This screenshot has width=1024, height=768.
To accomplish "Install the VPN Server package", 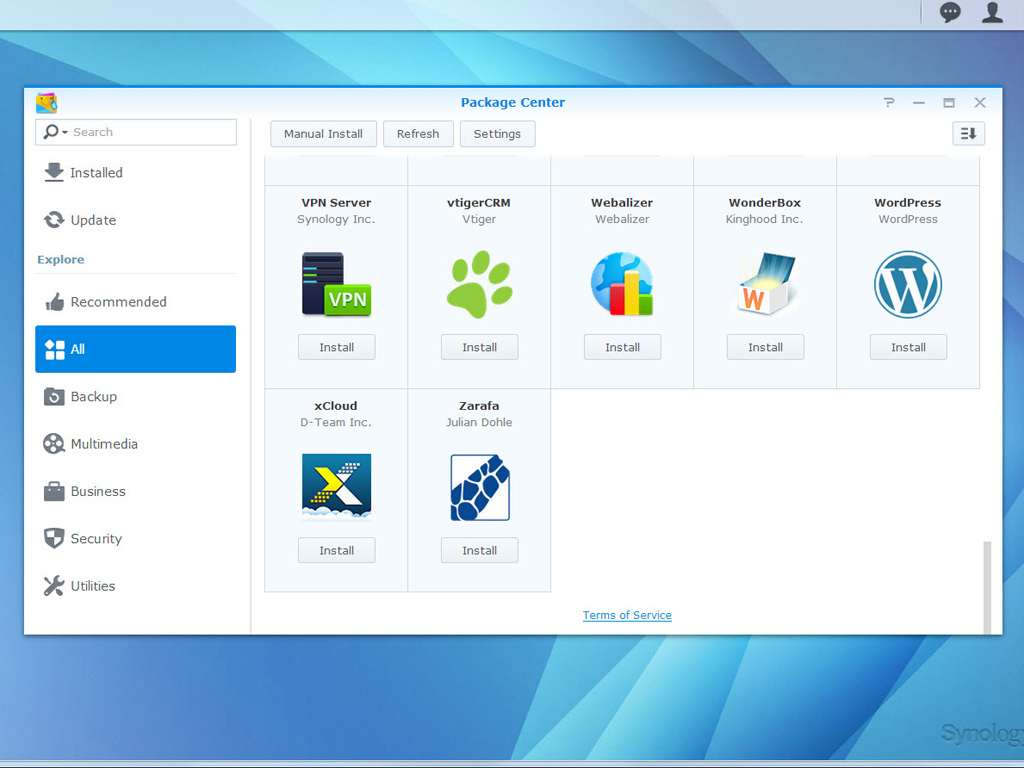I will coord(336,347).
